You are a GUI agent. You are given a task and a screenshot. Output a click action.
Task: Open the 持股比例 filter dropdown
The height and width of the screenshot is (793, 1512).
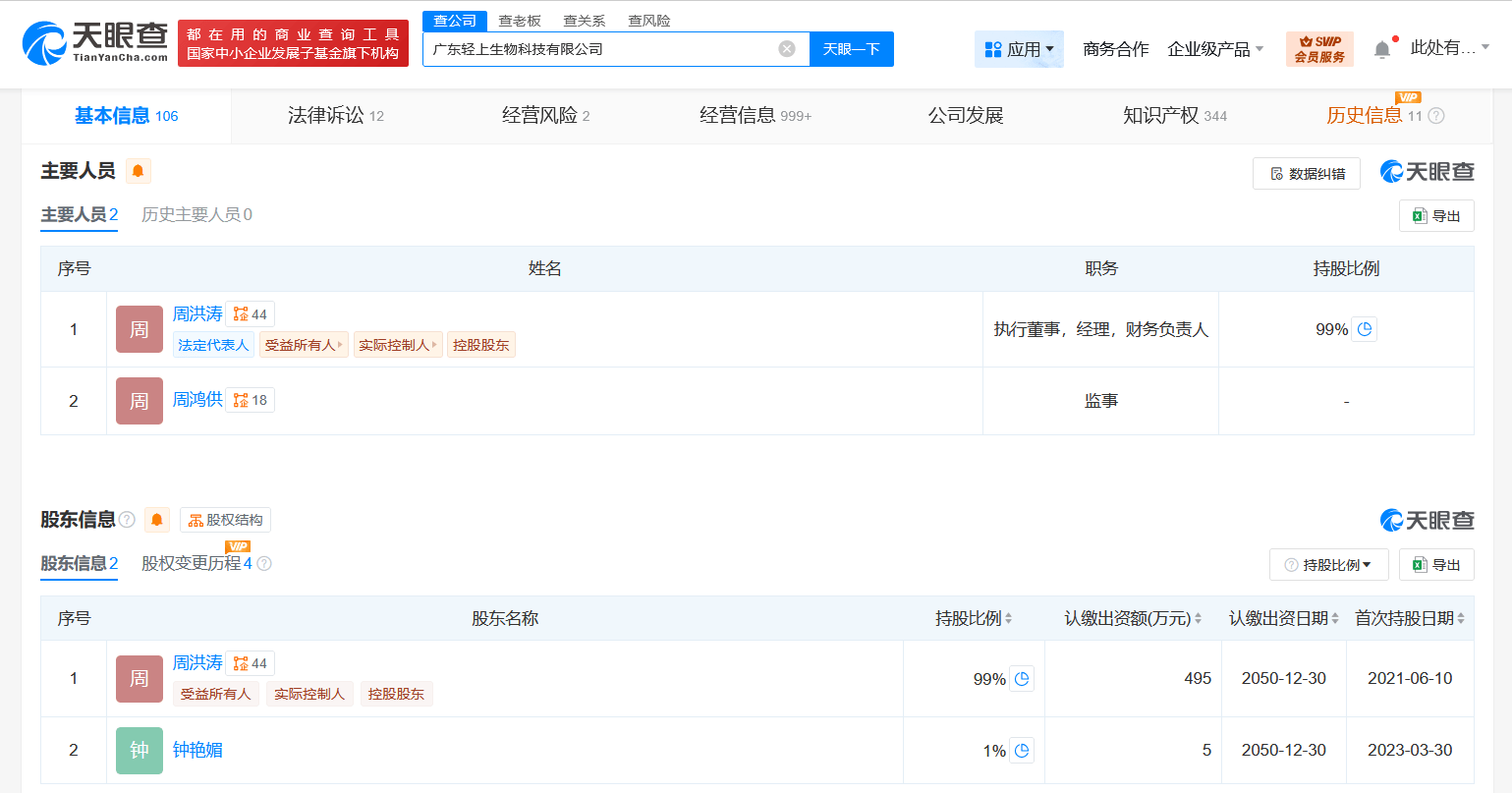click(1328, 564)
